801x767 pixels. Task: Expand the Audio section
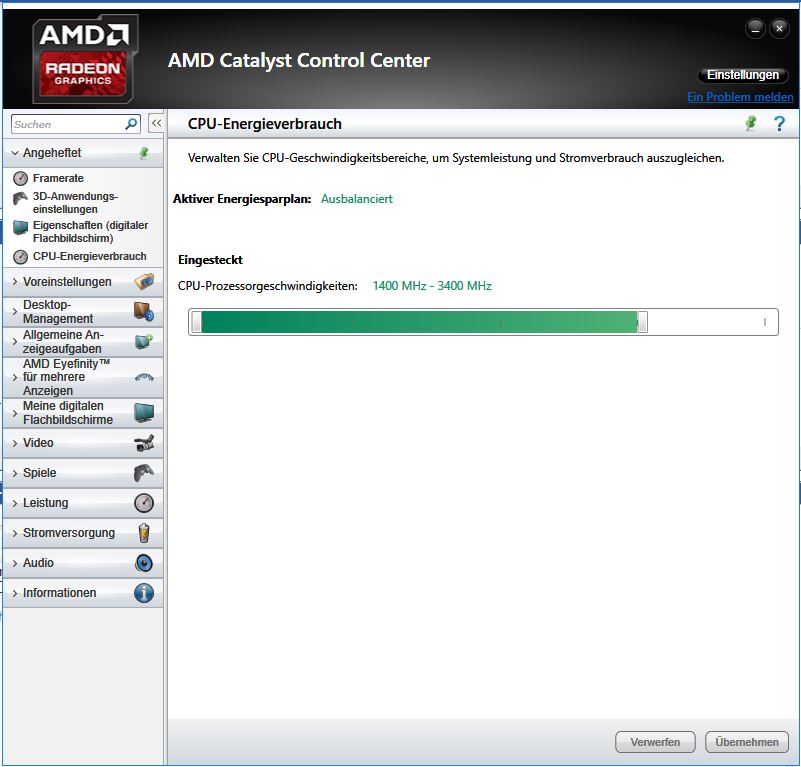(15, 563)
